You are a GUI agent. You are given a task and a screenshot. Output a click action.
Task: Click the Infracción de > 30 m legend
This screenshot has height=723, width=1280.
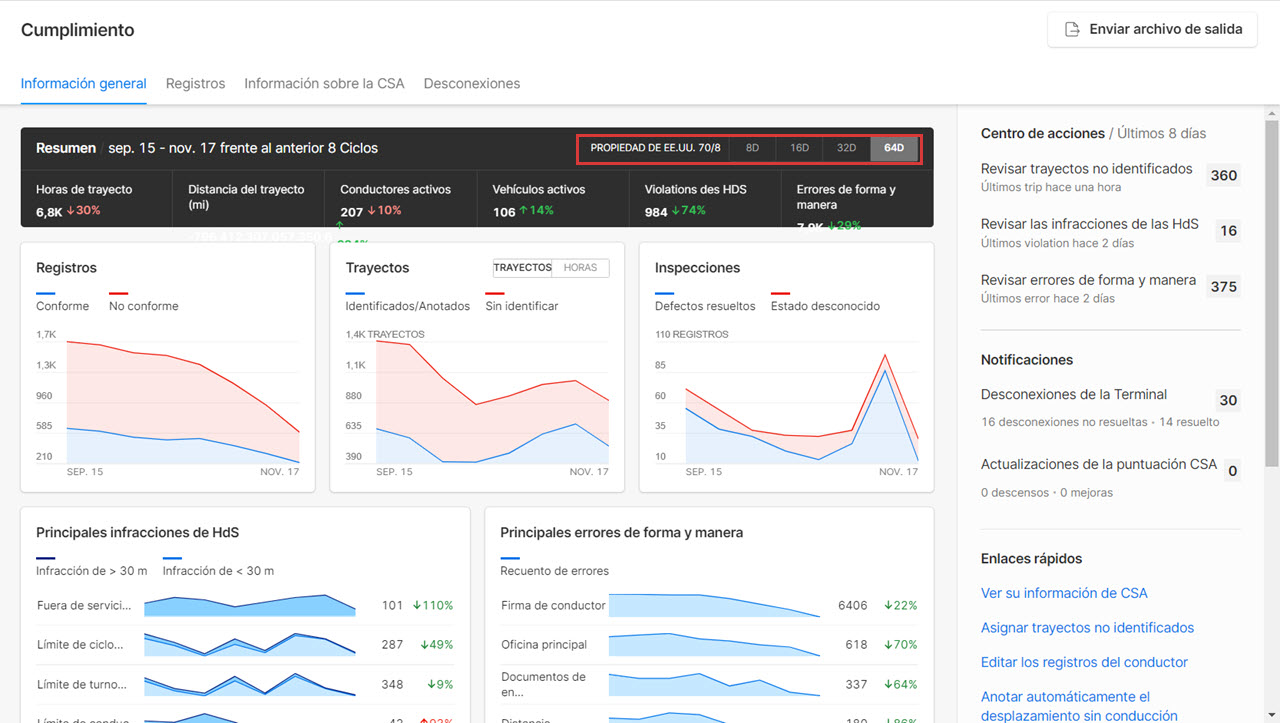pos(91,571)
